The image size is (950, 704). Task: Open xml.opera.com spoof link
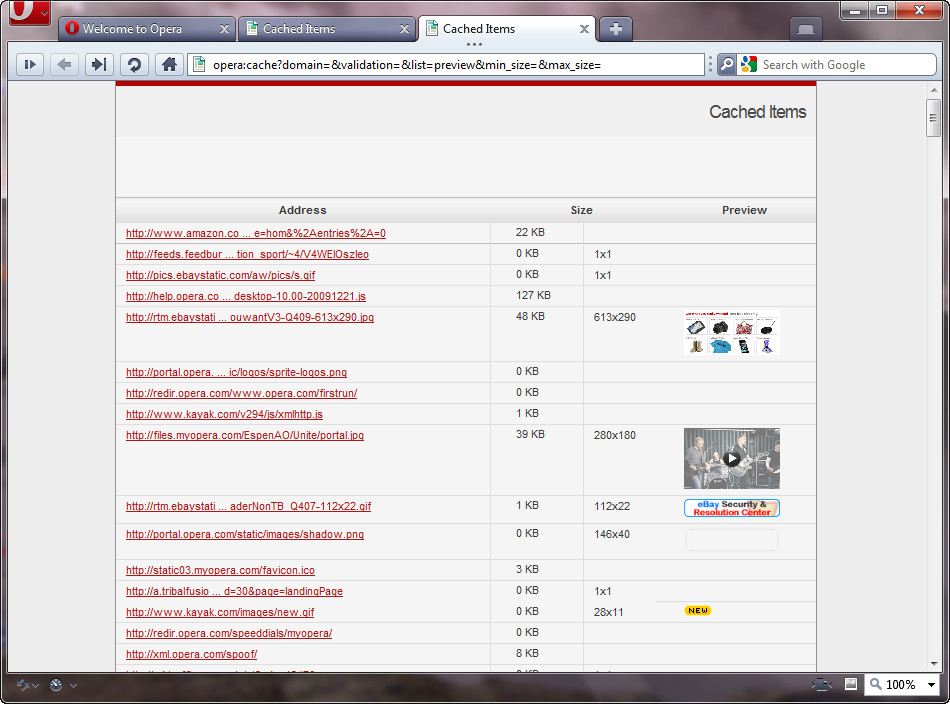tap(191, 654)
